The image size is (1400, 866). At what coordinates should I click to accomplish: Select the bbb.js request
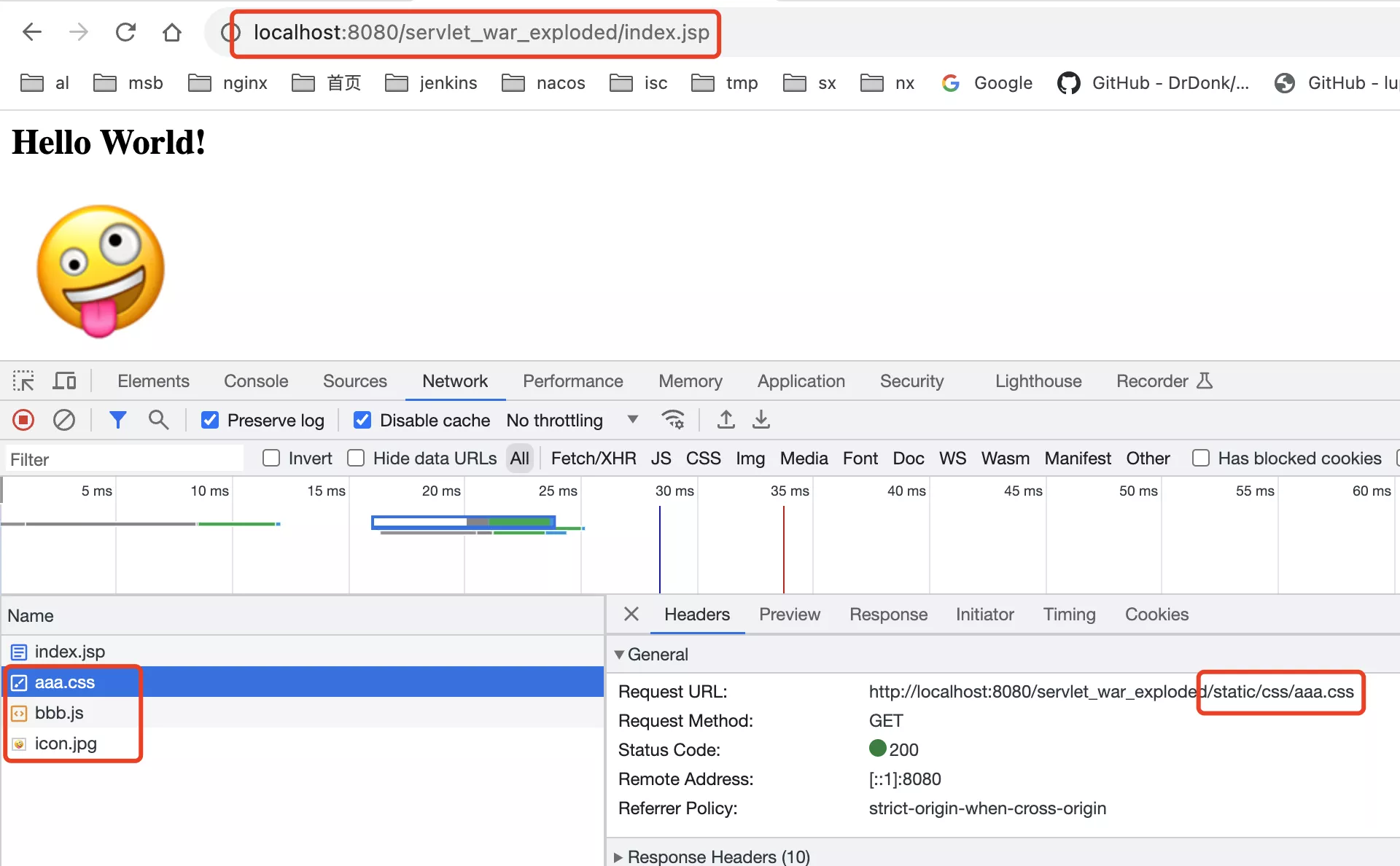(303, 713)
